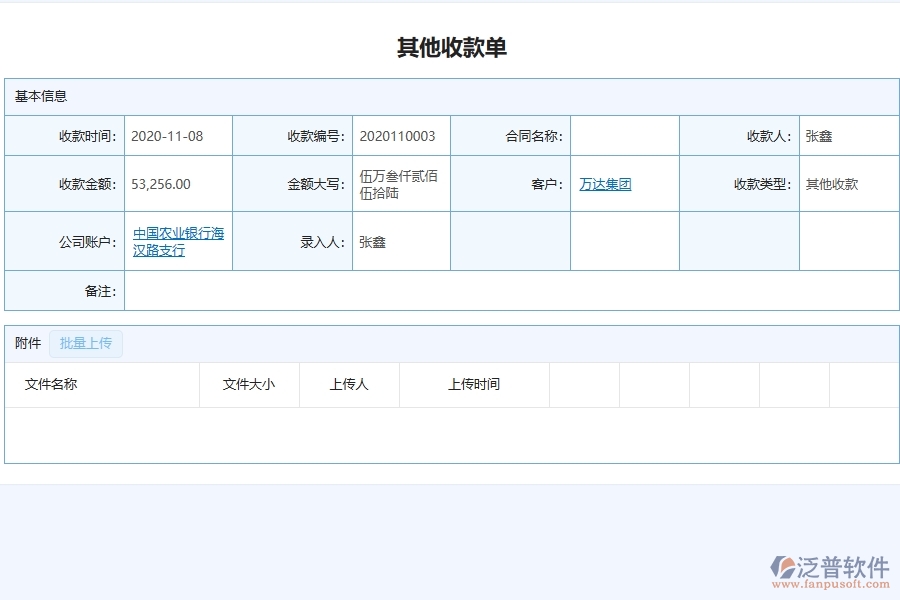Open the 中国农业银行海汉路支行 bank account link
The image size is (900, 600).
177,240
